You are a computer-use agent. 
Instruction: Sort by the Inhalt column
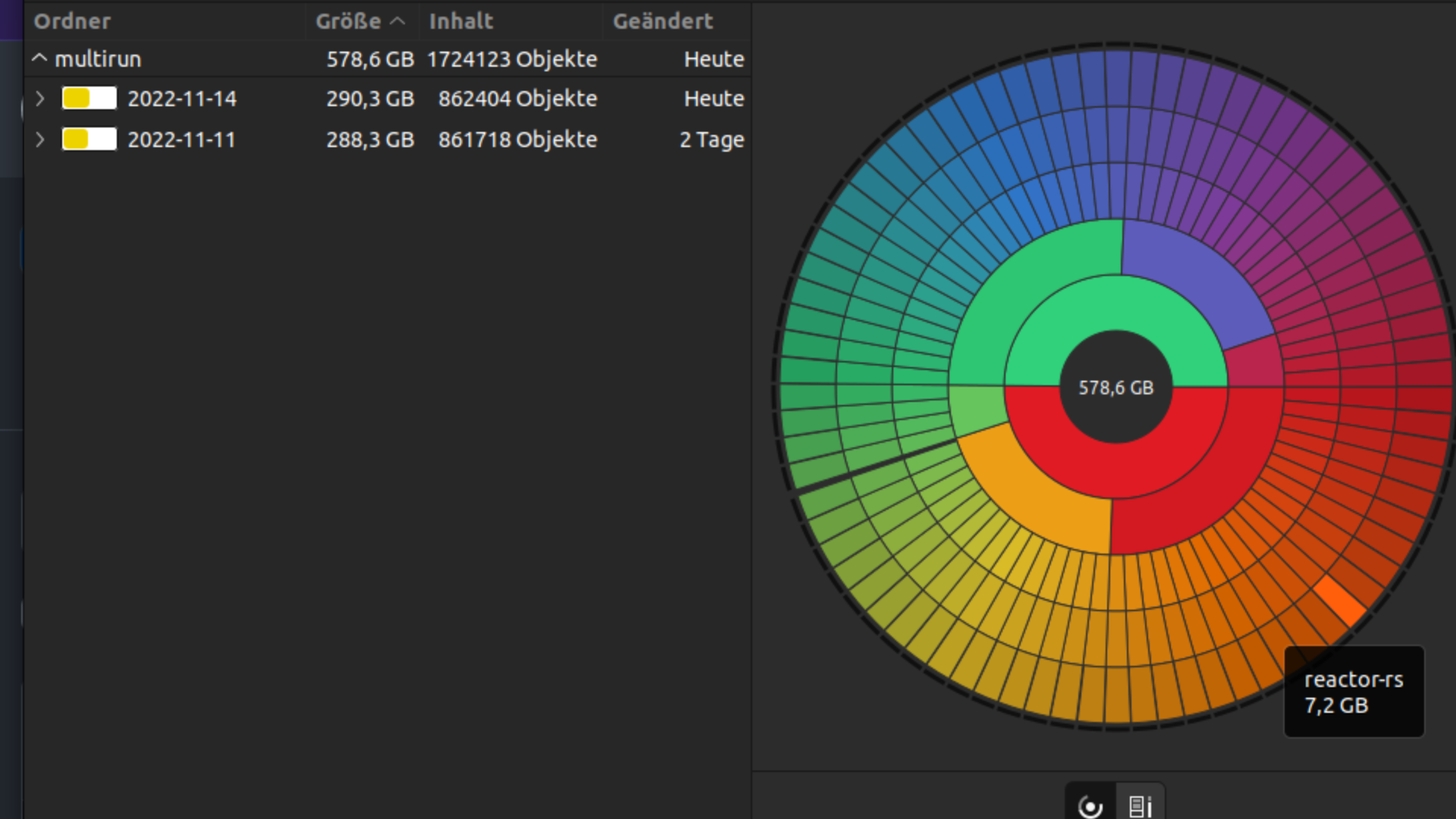click(461, 21)
